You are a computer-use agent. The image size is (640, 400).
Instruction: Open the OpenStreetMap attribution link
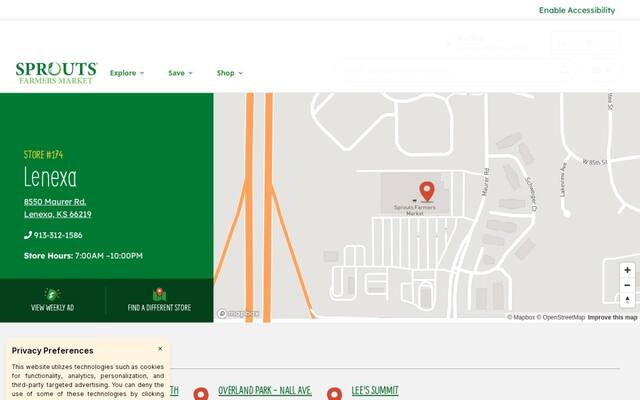[560, 317]
